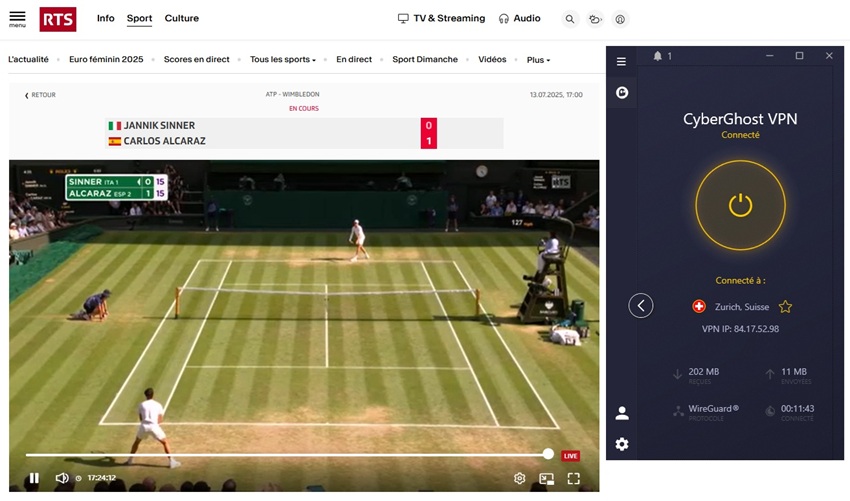Select the Info tab

106,18
